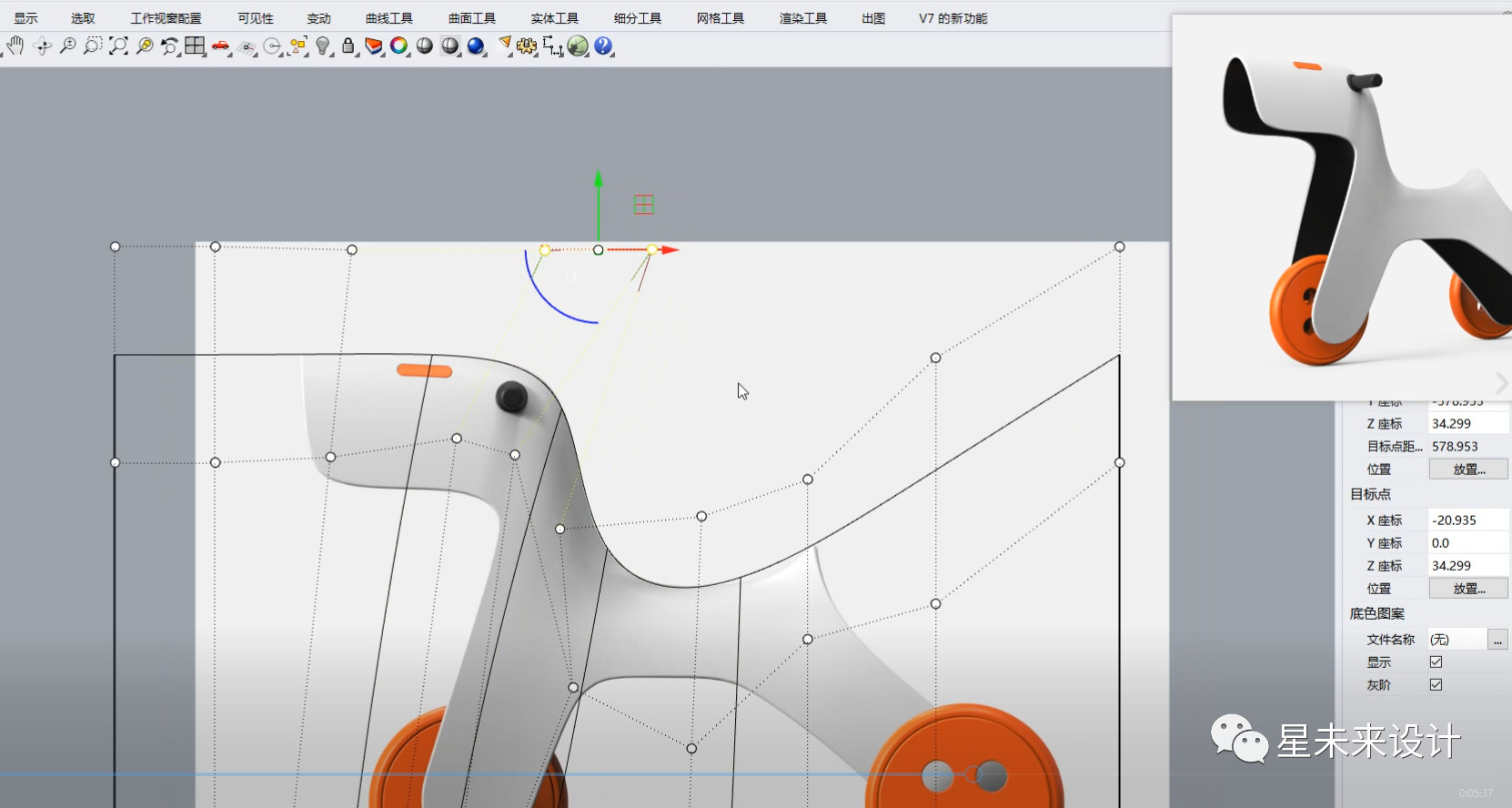Click 放置 button just below 目标点距 row
The height and width of the screenshot is (808, 1512).
(x=1468, y=470)
